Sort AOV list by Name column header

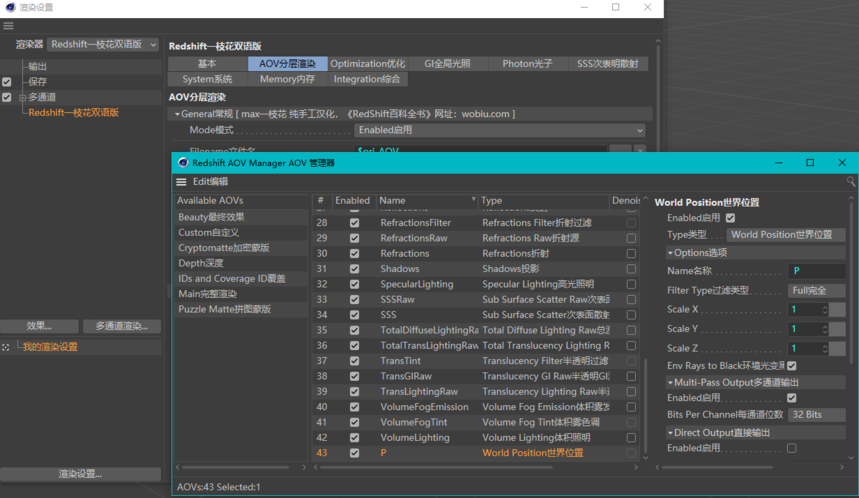tap(427, 201)
